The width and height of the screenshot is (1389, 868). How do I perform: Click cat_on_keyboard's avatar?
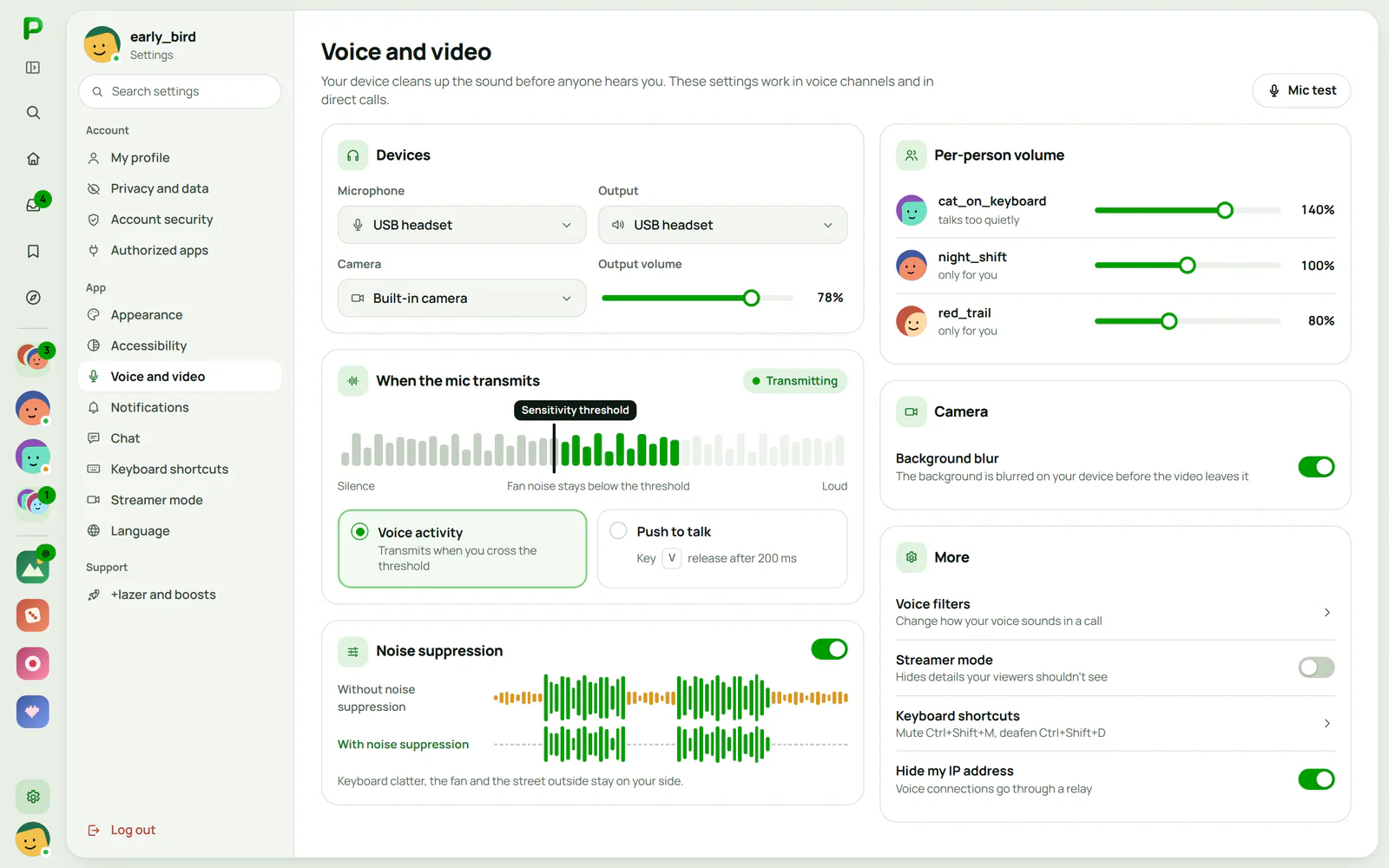(912, 210)
